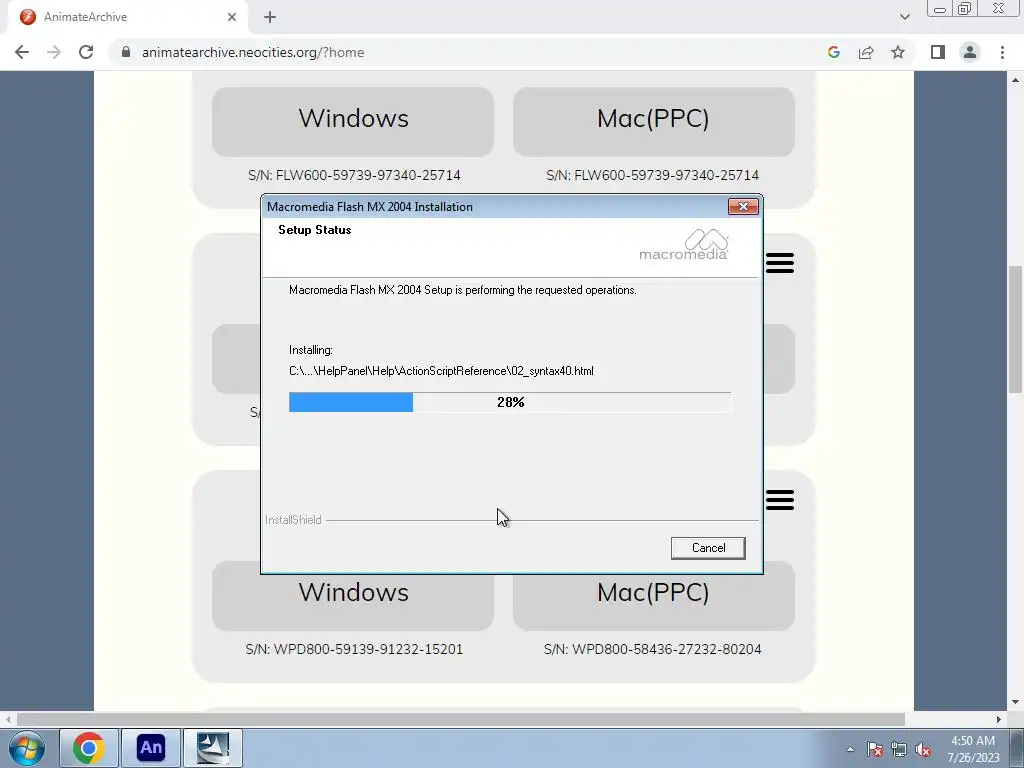This screenshot has width=1024, height=768.
Task: Click the vertical page scrollbar thumb
Action: 1016,329
